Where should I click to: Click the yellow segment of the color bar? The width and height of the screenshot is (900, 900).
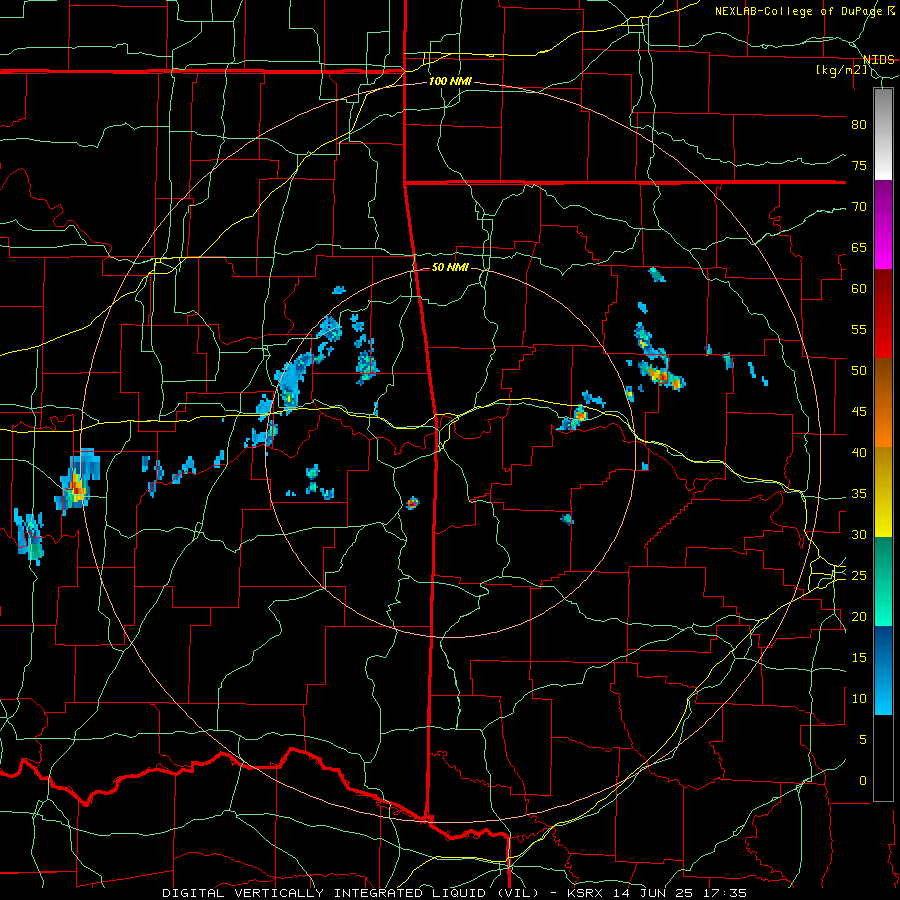[883, 492]
